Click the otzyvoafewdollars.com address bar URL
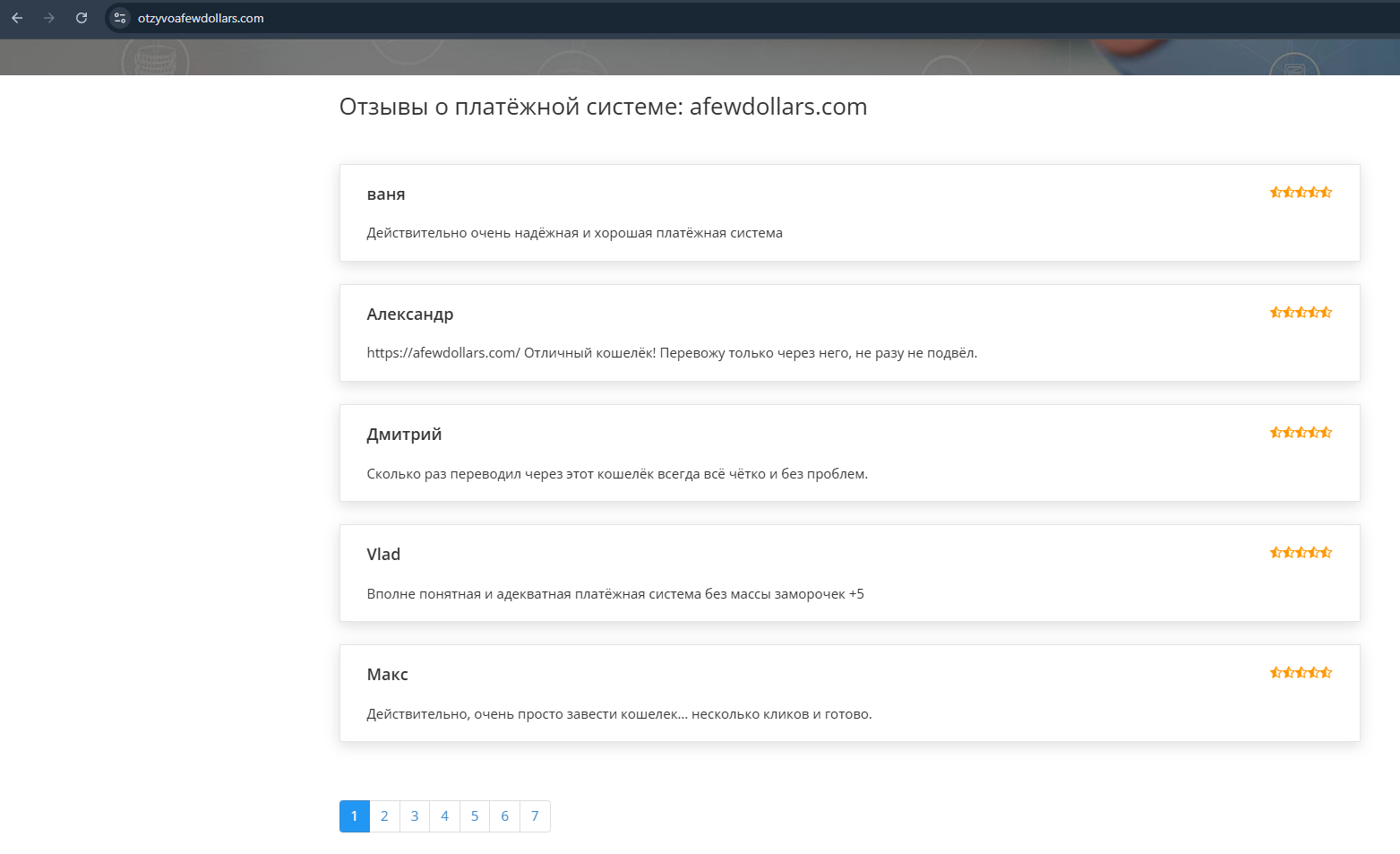 point(201,18)
